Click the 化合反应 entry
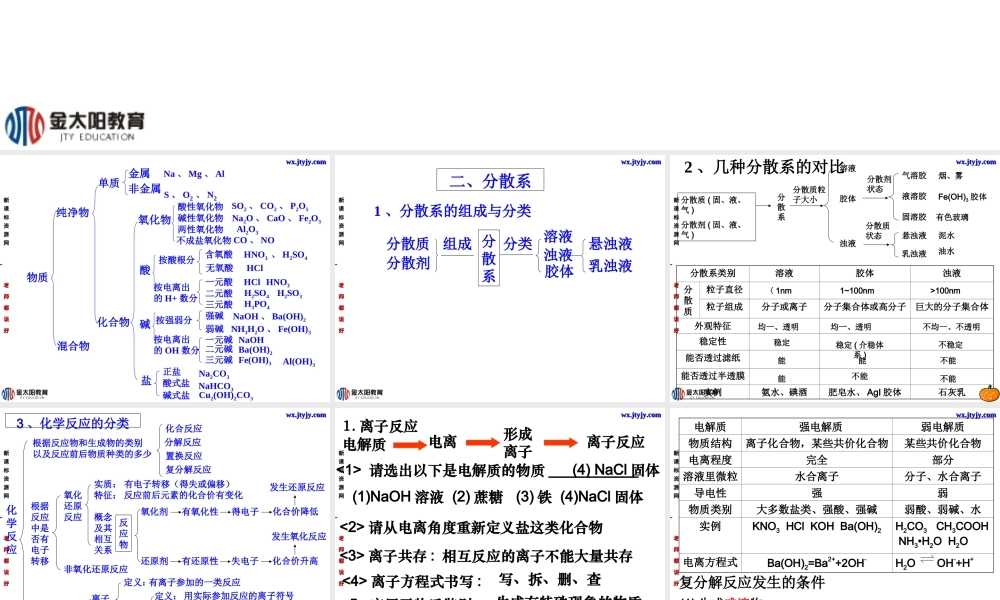The width and height of the screenshot is (1000, 600). point(184,428)
